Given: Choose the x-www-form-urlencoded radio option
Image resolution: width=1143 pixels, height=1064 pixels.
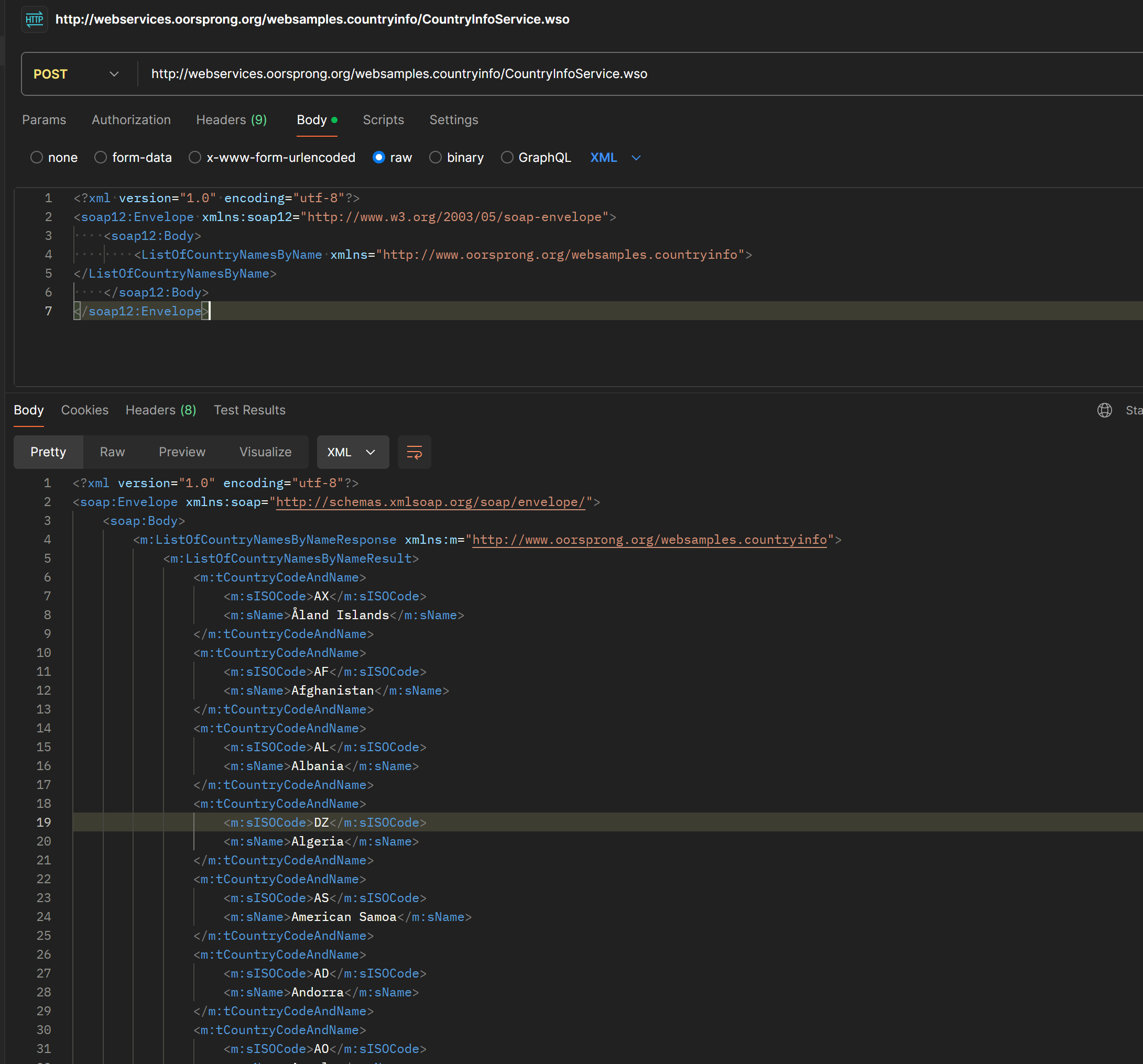Looking at the screenshot, I should 195,158.
